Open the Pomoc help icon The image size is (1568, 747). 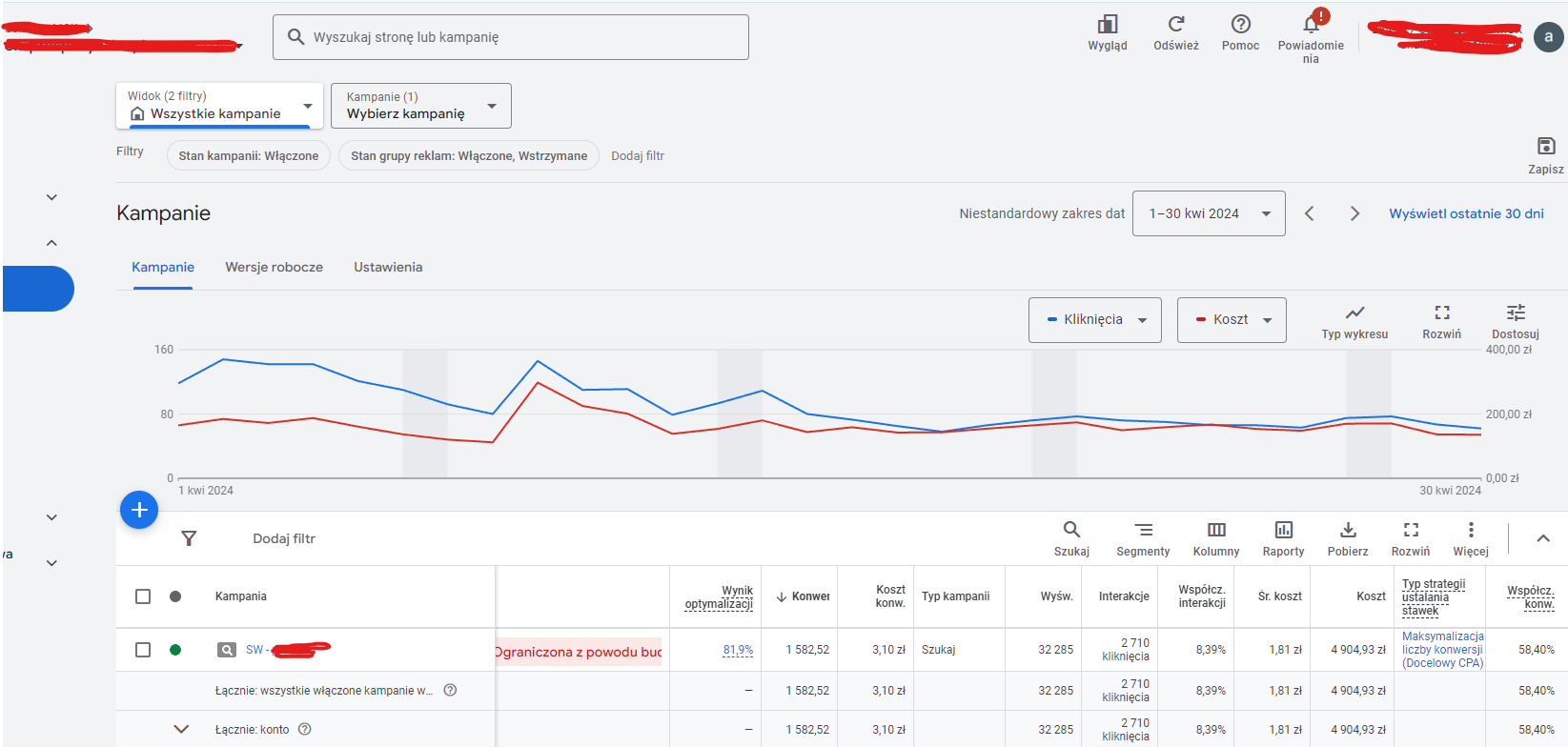click(1240, 25)
